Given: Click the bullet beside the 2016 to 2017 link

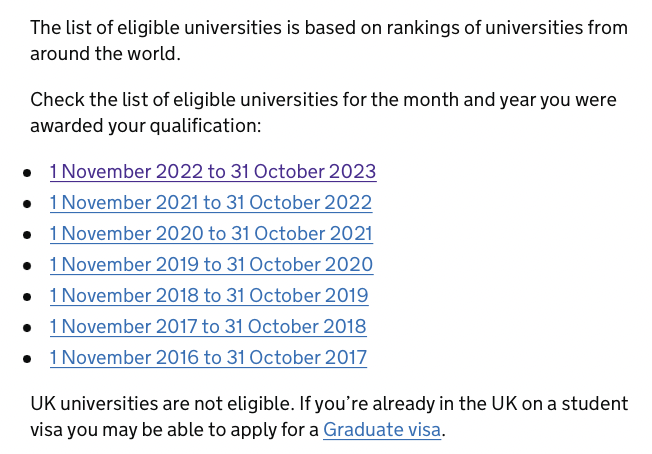Looking at the screenshot, I should click(27, 359).
